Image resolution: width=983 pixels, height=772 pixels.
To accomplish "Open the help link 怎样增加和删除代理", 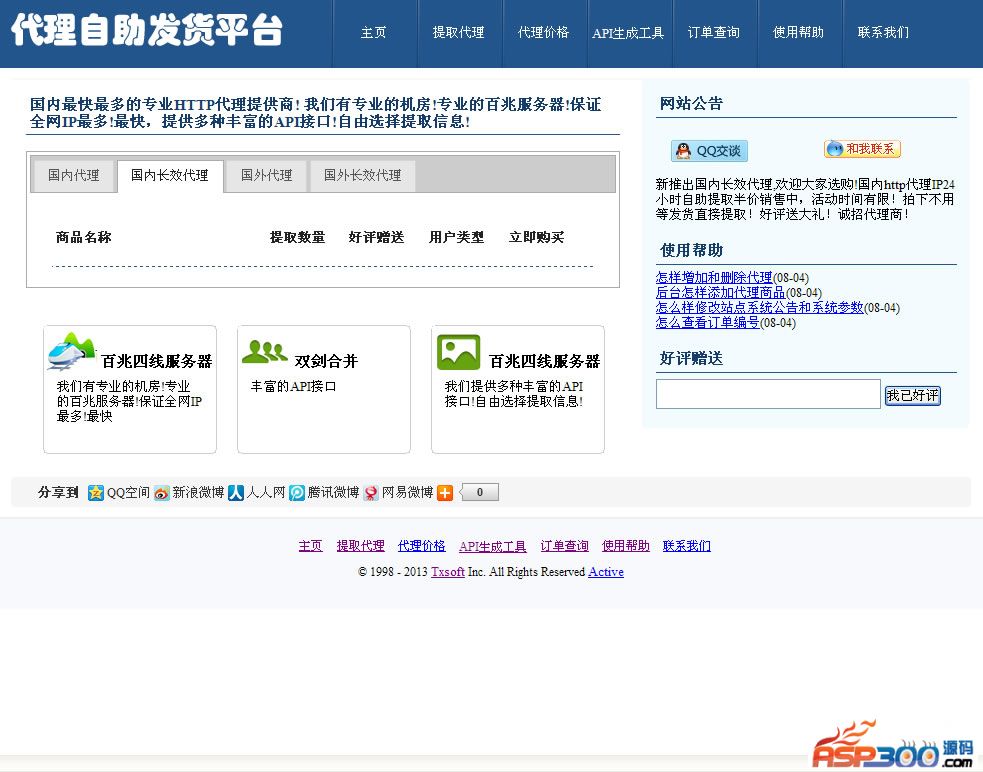I will click(714, 278).
